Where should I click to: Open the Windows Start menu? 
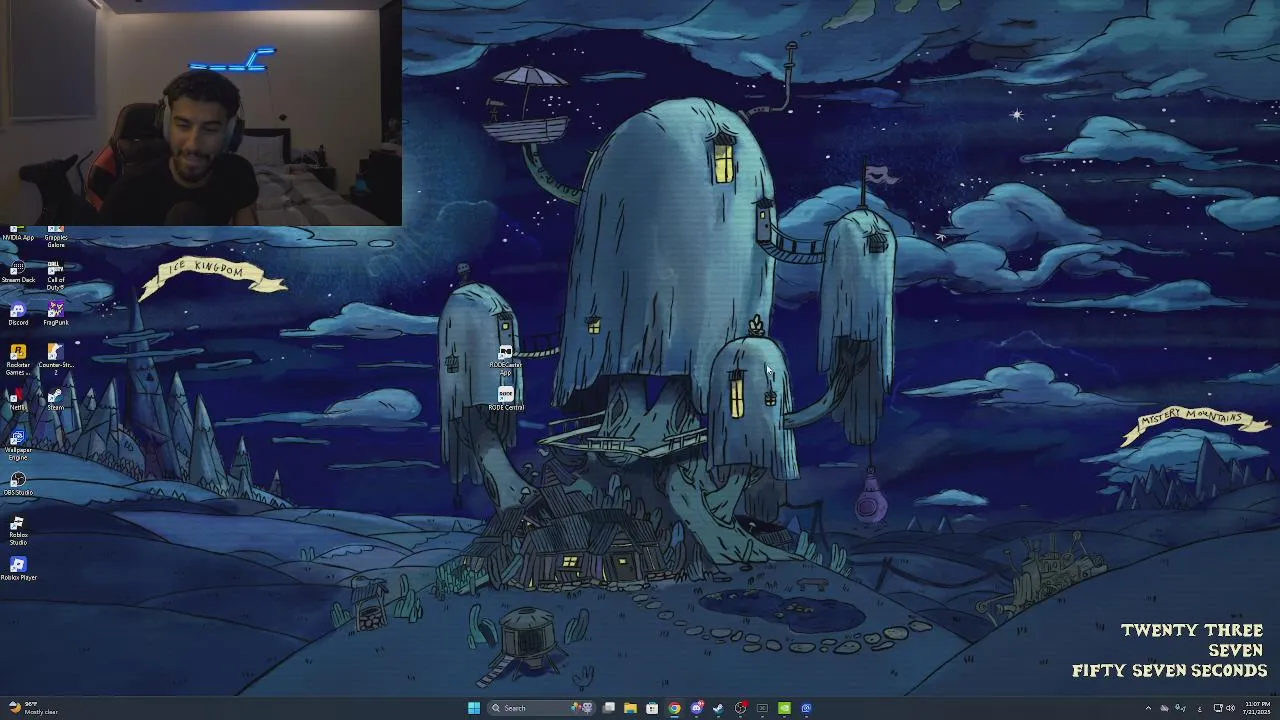click(x=473, y=708)
